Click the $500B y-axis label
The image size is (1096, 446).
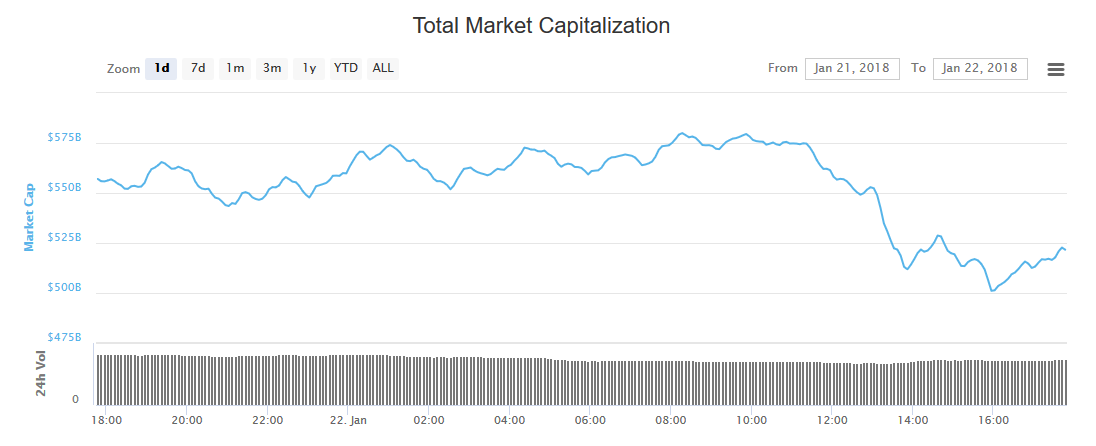click(x=64, y=288)
